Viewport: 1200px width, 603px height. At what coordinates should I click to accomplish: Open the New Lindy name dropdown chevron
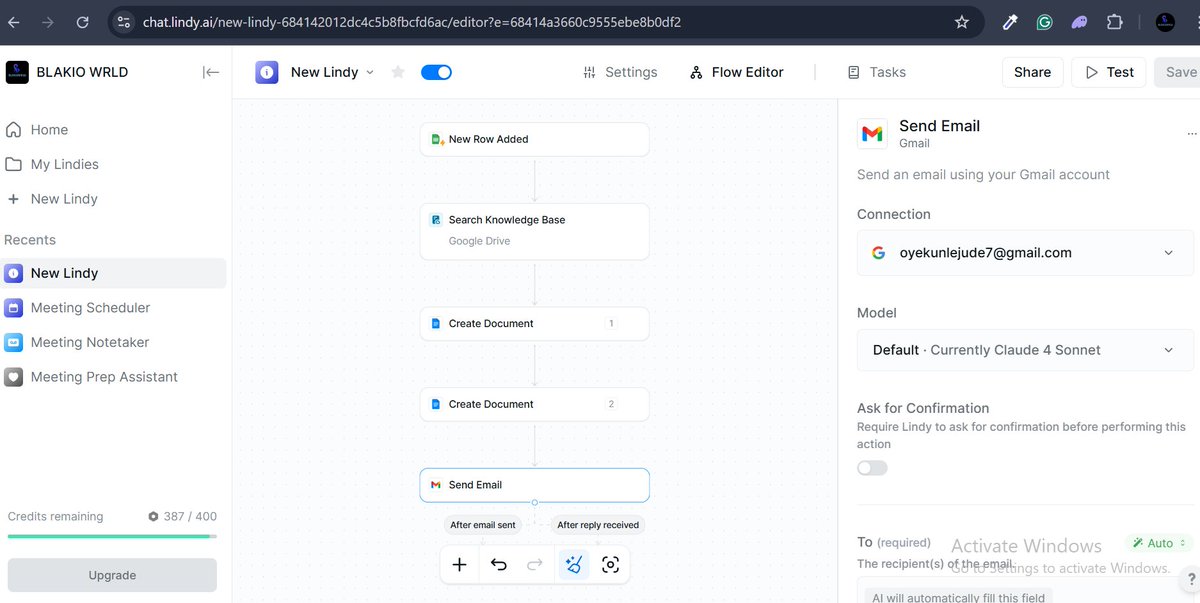click(370, 72)
